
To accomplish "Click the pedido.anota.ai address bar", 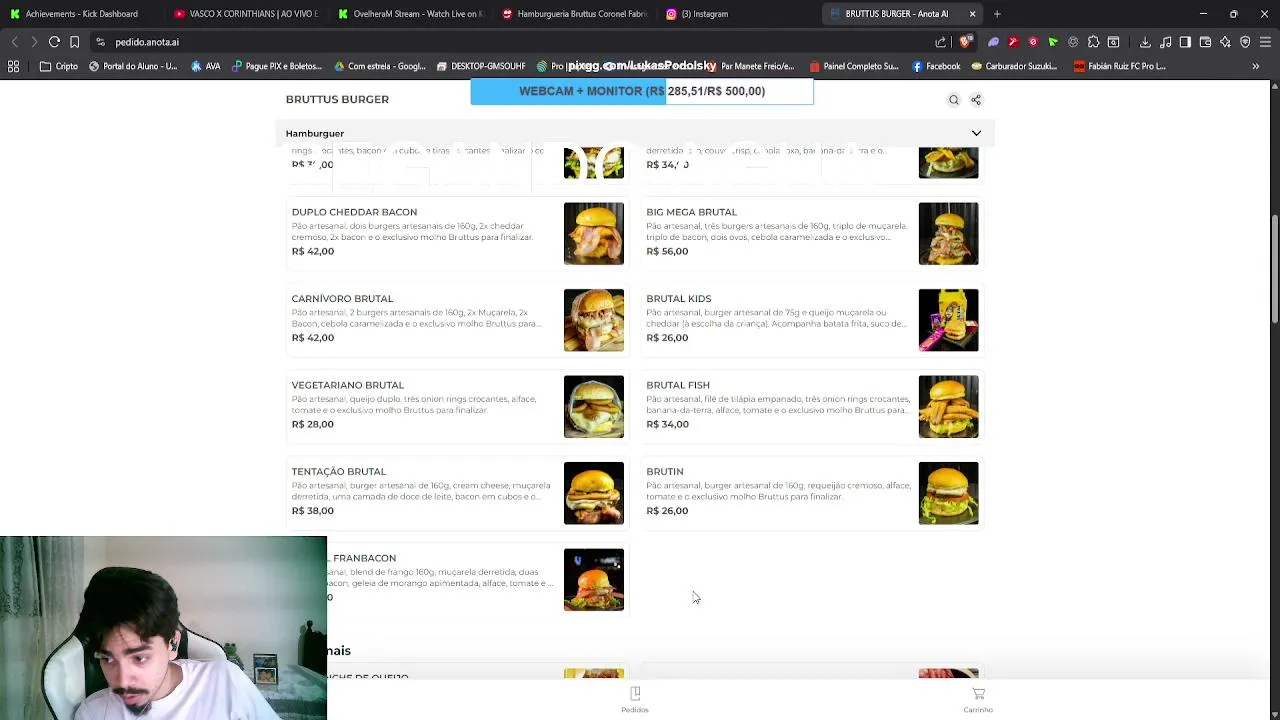I will tap(520, 42).
